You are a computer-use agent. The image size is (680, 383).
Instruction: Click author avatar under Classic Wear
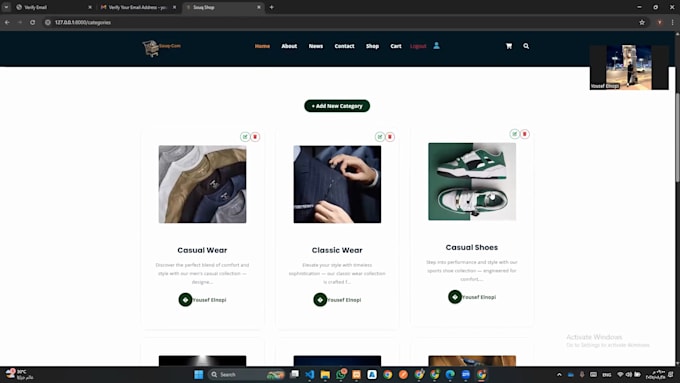point(320,300)
